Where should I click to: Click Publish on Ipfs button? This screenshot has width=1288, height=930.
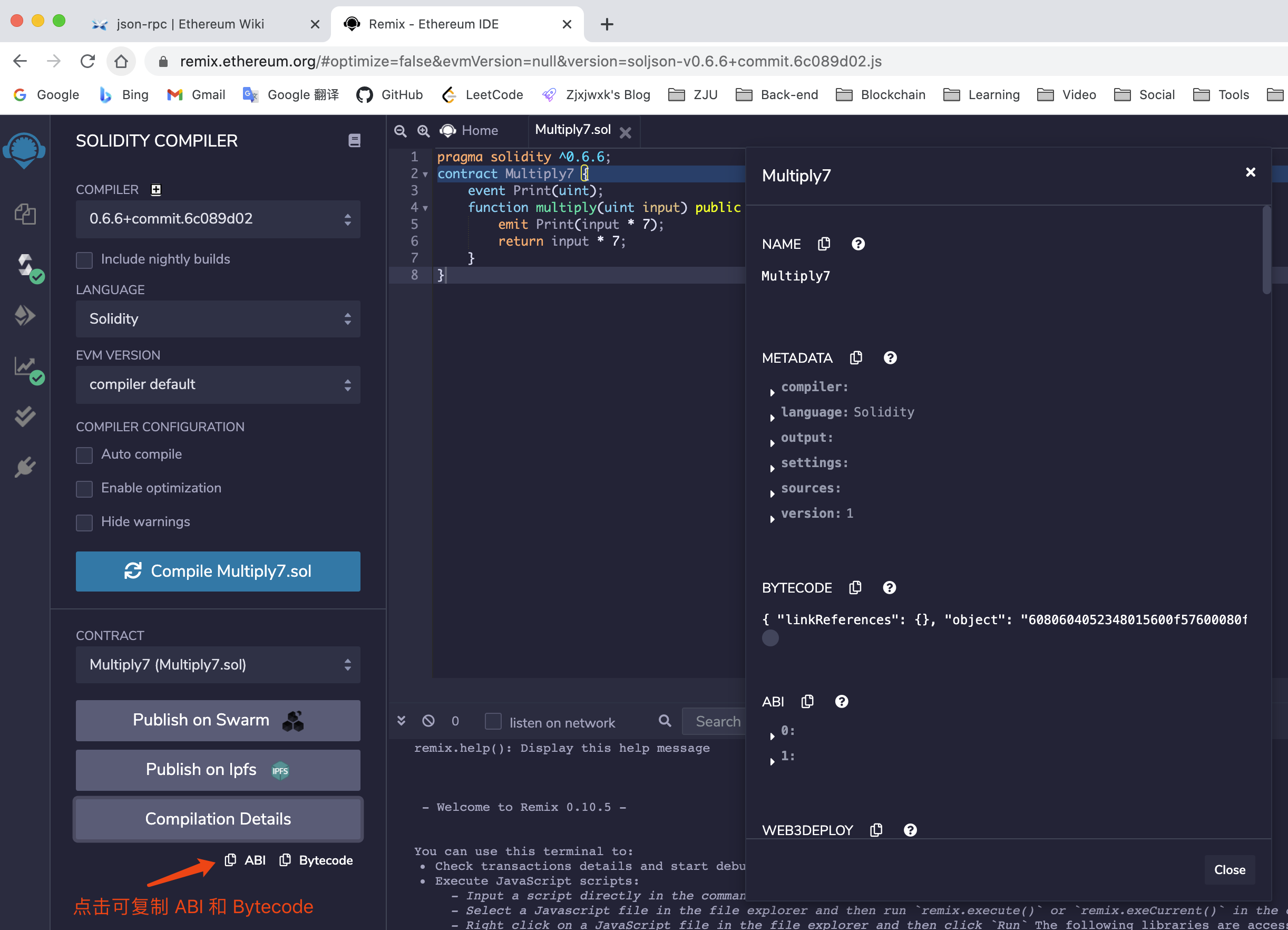click(x=218, y=770)
